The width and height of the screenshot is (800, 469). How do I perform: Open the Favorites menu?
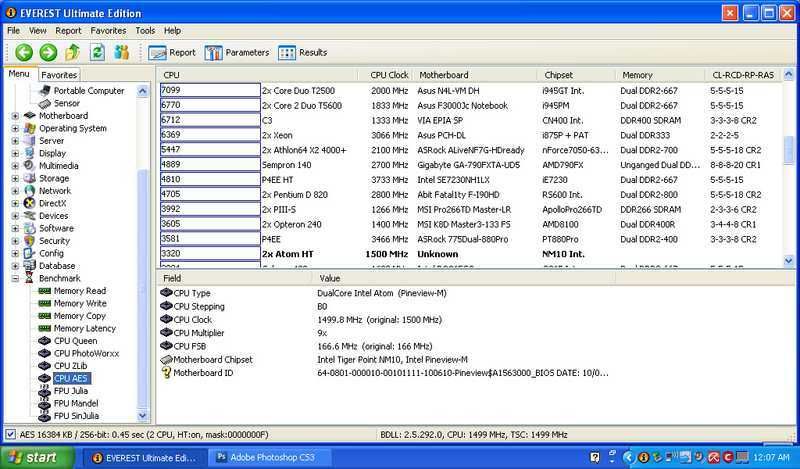[108, 31]
